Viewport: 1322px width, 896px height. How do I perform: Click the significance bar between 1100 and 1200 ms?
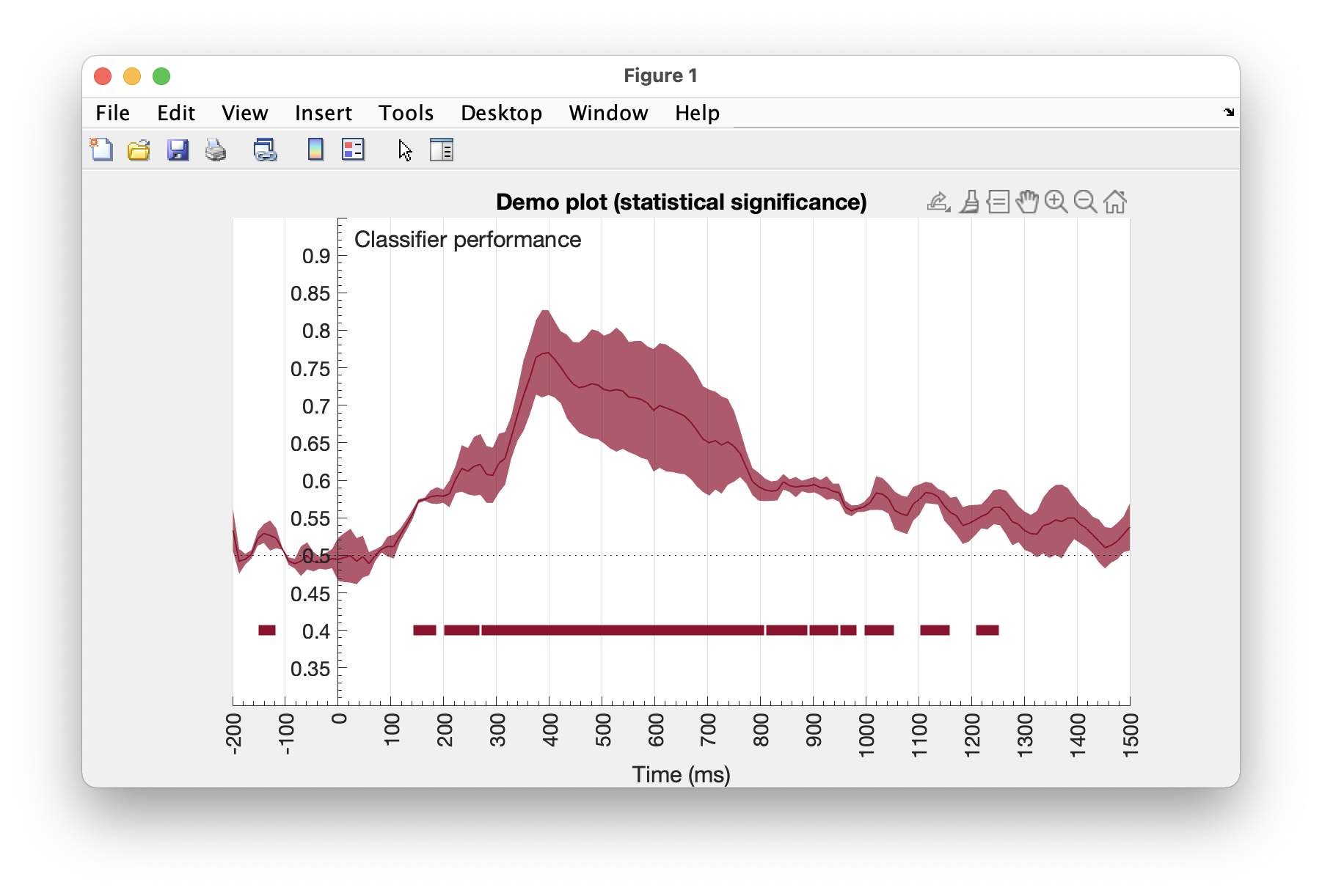[x=935, y=630]
